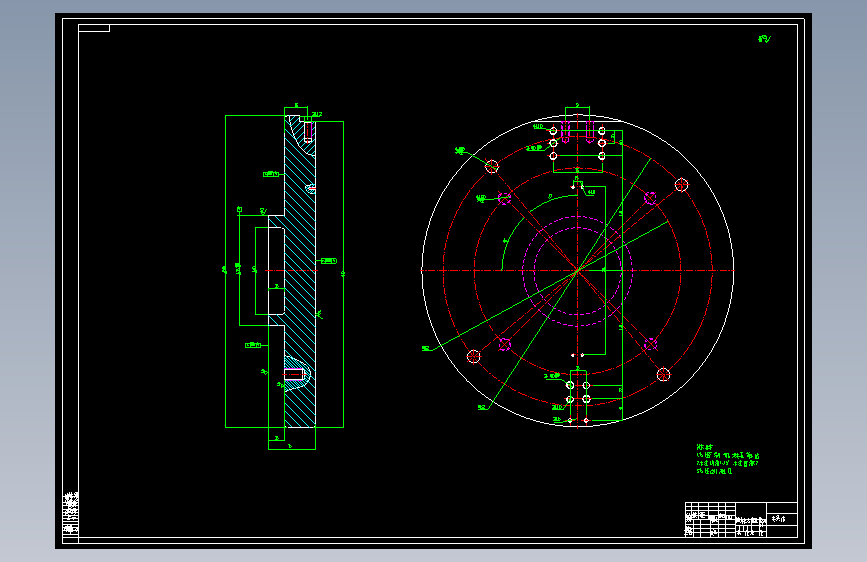Click the green technical notes text block
This screenshot has height=562, width=867.
tap(728, 460)
